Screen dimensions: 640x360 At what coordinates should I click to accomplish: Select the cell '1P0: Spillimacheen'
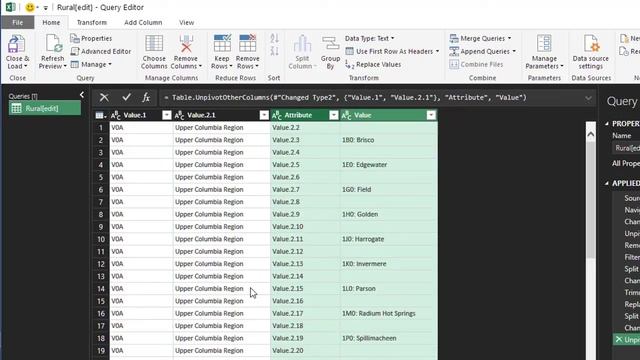click(x=389, y=338)
